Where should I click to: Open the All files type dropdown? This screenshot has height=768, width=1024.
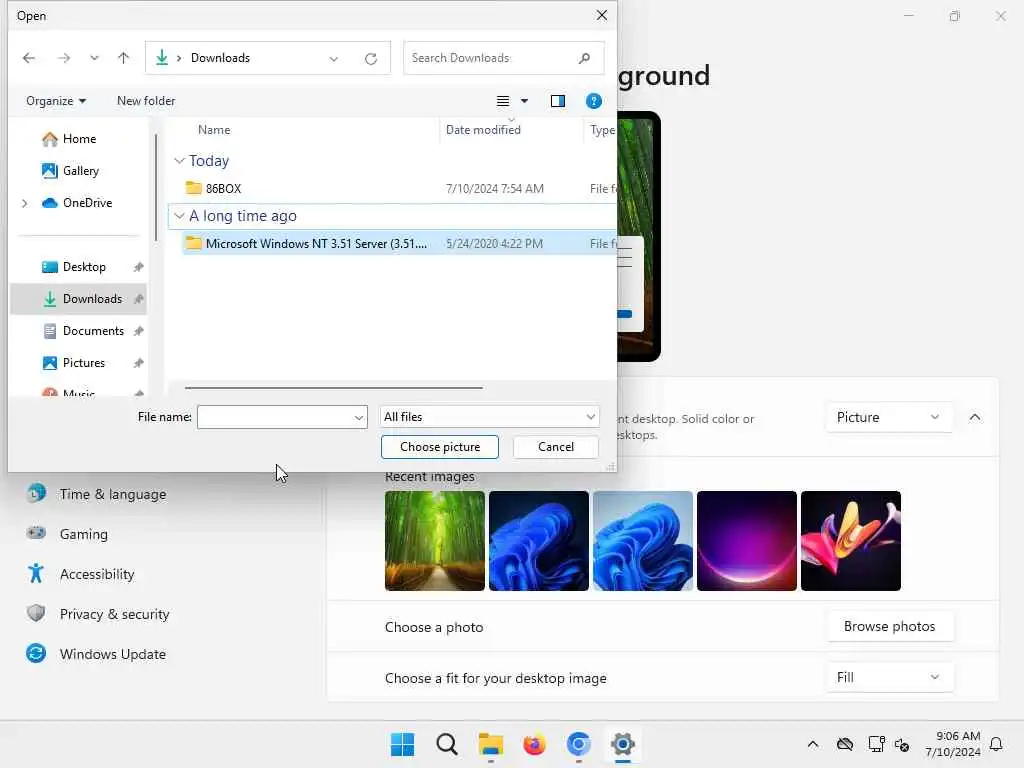pyautogui.click(x=489, y=417)
